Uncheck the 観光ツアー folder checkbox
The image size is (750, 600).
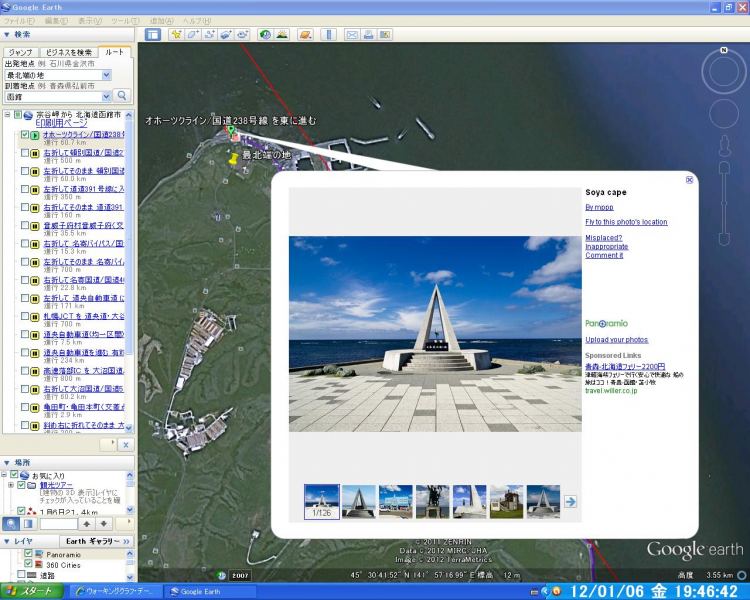coord(21,485)
